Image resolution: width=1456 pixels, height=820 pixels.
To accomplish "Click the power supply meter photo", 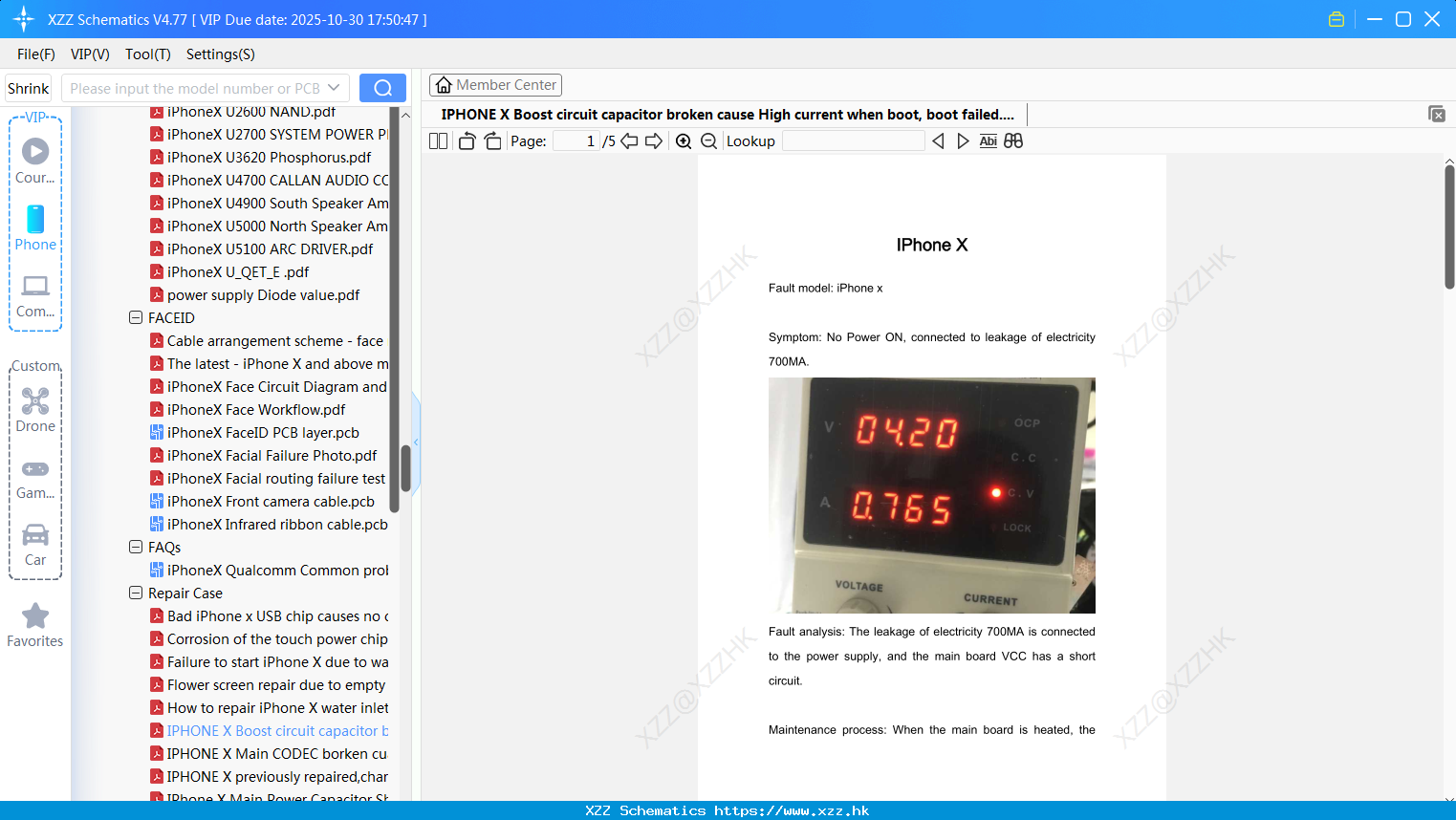I will point(932,495).
